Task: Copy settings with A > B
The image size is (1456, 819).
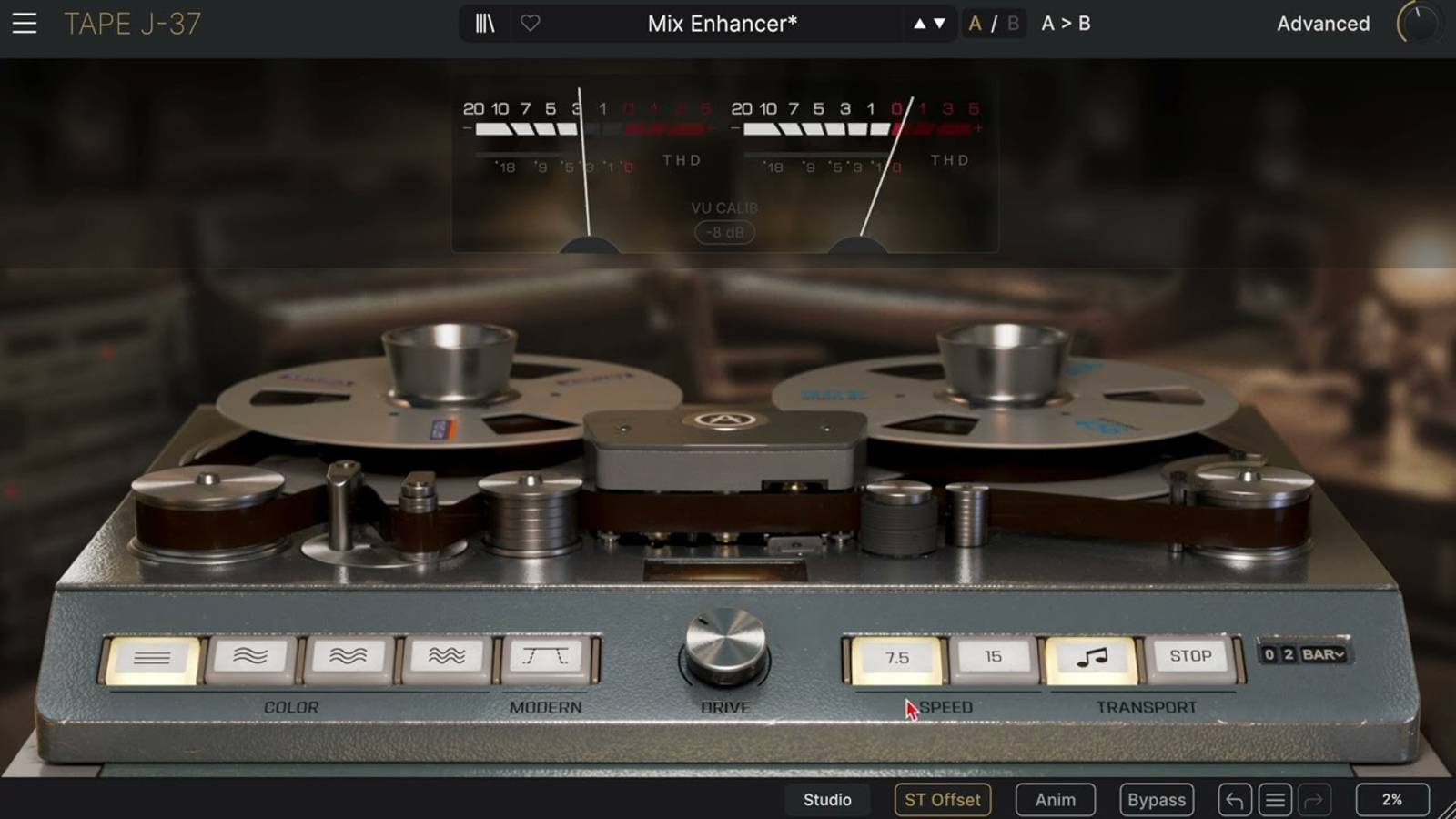Action: (x=1066, y=24)
